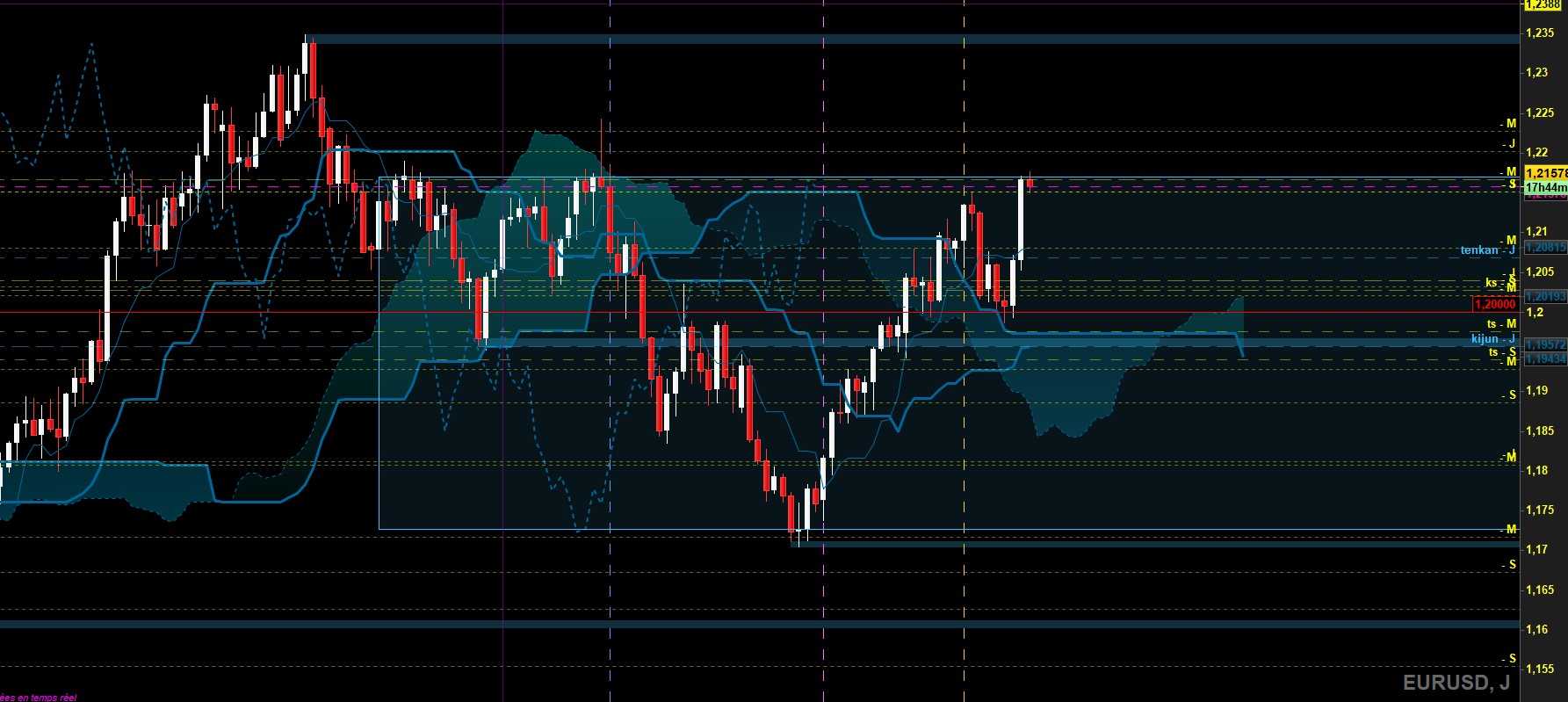The width and height of the screenshot is (1568, 702).
Task: Click the 1,18 price axis tick label
Action: [x=1537, y=471]
